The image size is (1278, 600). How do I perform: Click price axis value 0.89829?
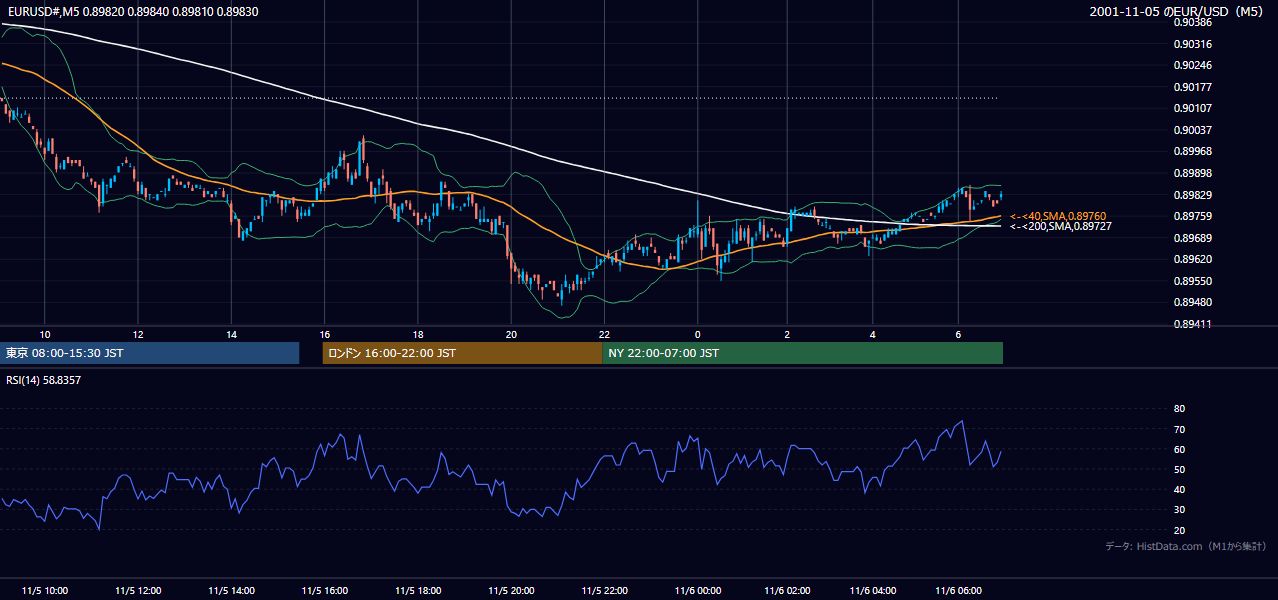click(1192, 195)
